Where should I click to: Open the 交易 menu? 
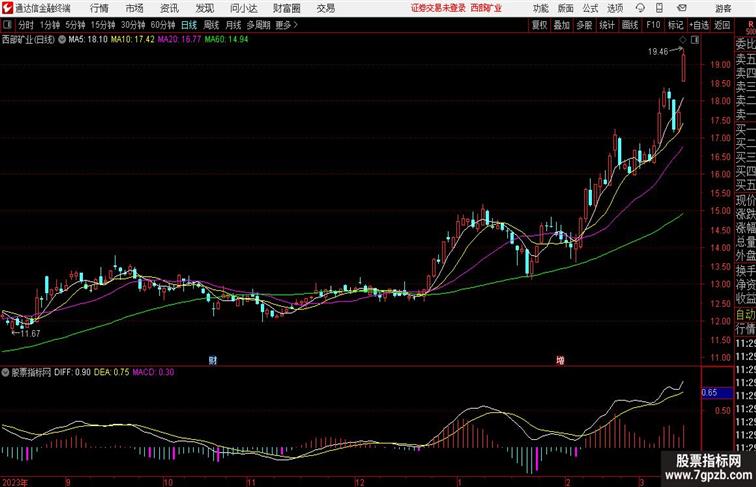coord(325,8)
